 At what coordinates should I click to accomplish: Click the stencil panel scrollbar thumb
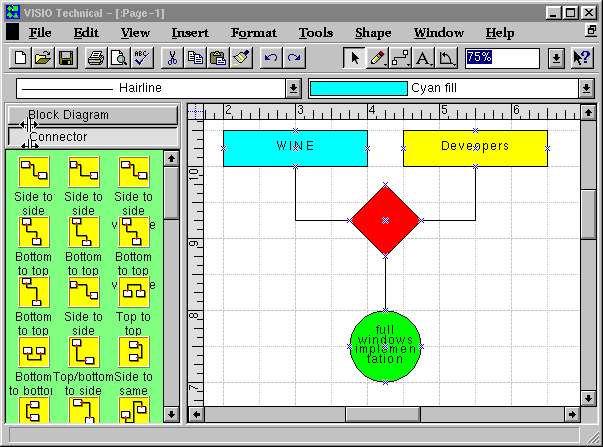pos(171,192)
